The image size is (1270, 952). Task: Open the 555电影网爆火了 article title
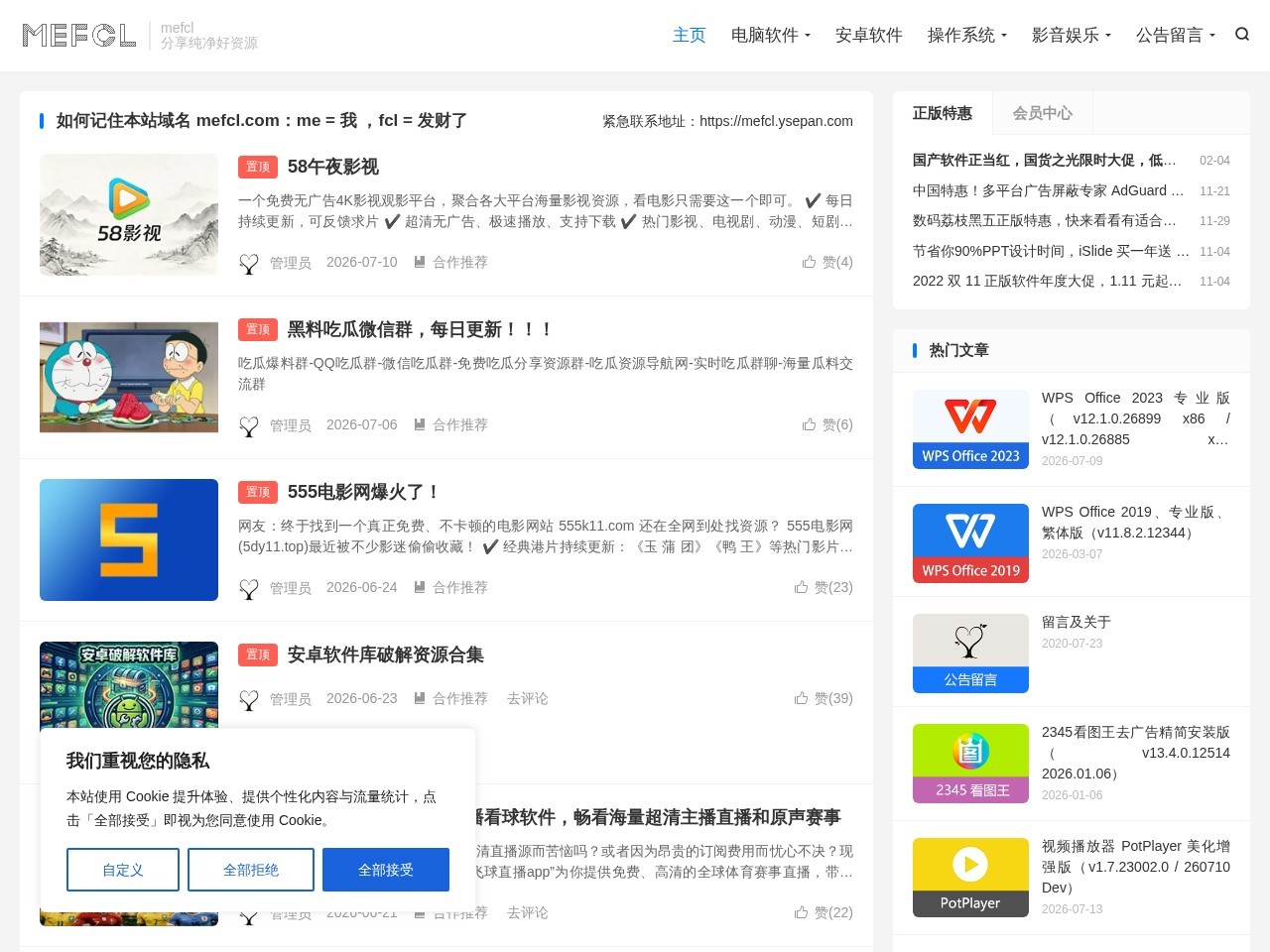(x=363, y=492)
